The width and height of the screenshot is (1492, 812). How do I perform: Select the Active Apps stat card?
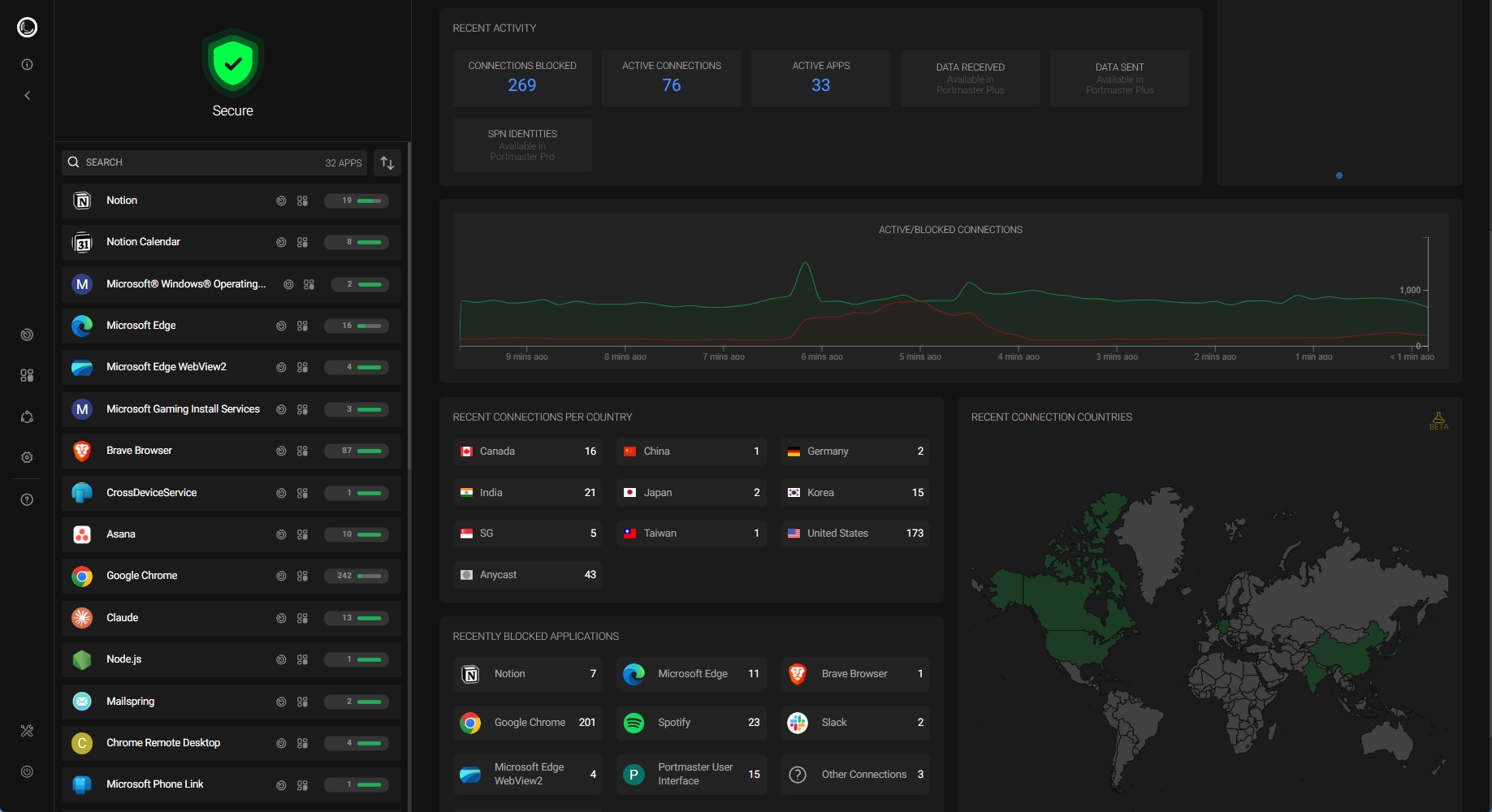(x=820, y=78)
